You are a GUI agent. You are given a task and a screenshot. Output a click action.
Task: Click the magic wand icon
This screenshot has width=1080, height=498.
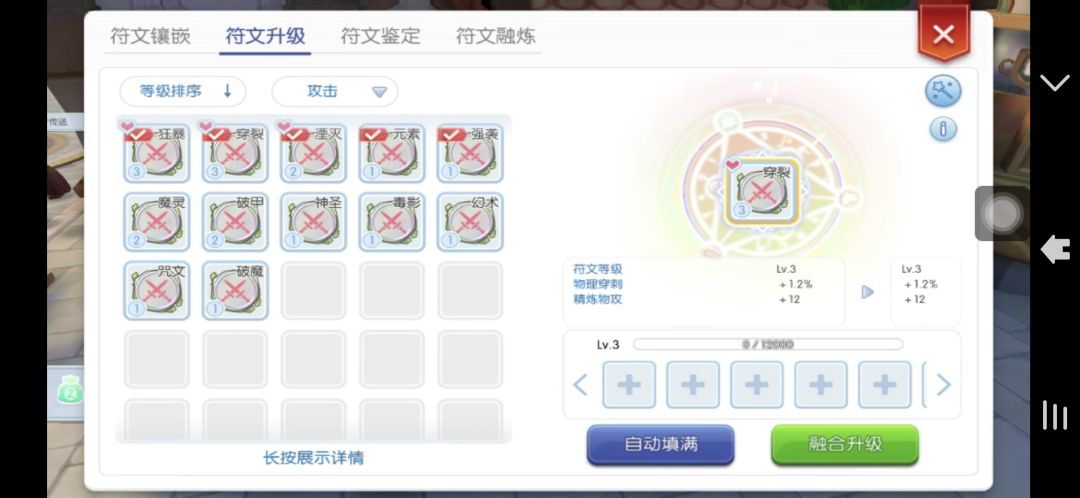coord(943,91)
